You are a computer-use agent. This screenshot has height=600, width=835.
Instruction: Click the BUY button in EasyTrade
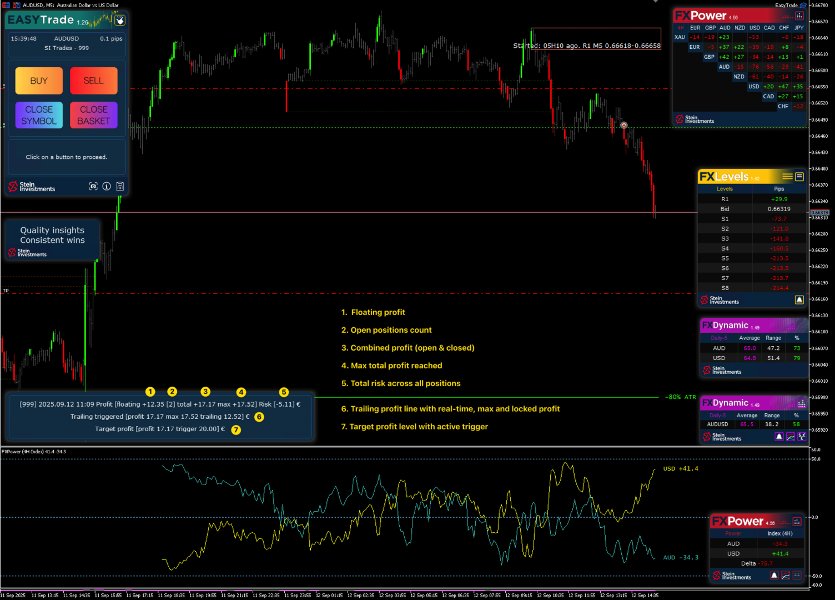pos(39,80)
